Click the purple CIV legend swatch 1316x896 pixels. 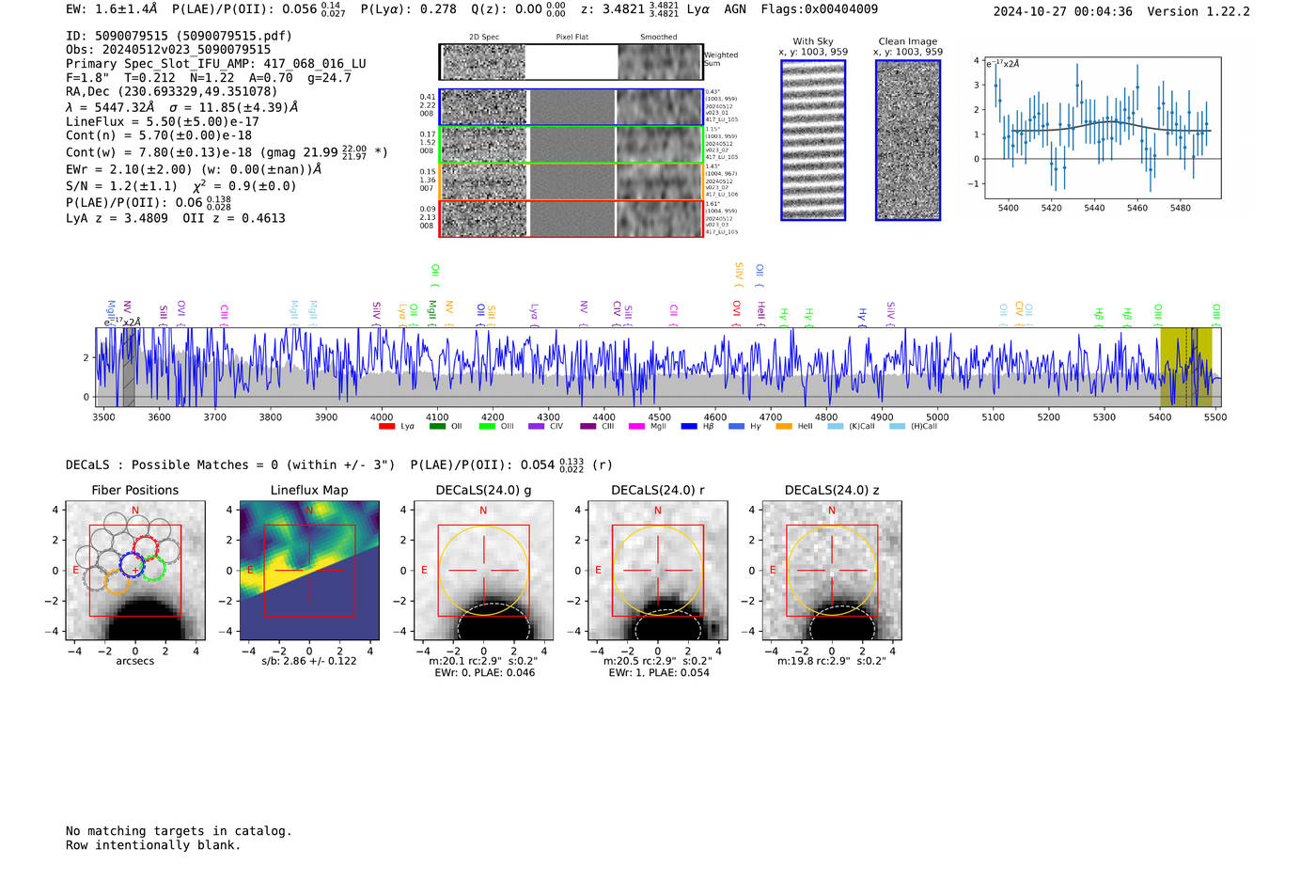tap(537, 426)
